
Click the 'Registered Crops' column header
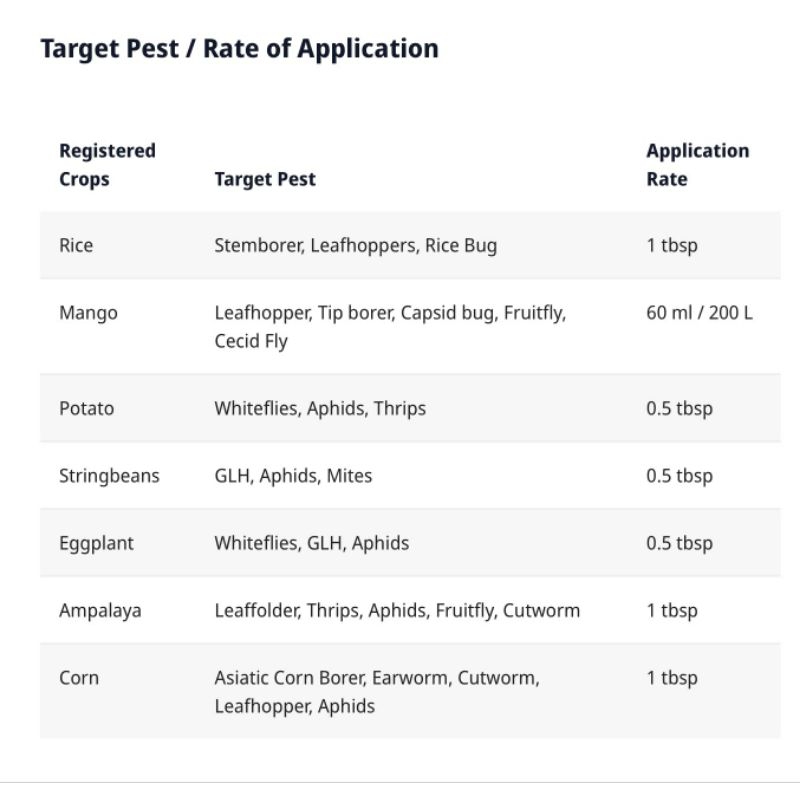point(107,165)
